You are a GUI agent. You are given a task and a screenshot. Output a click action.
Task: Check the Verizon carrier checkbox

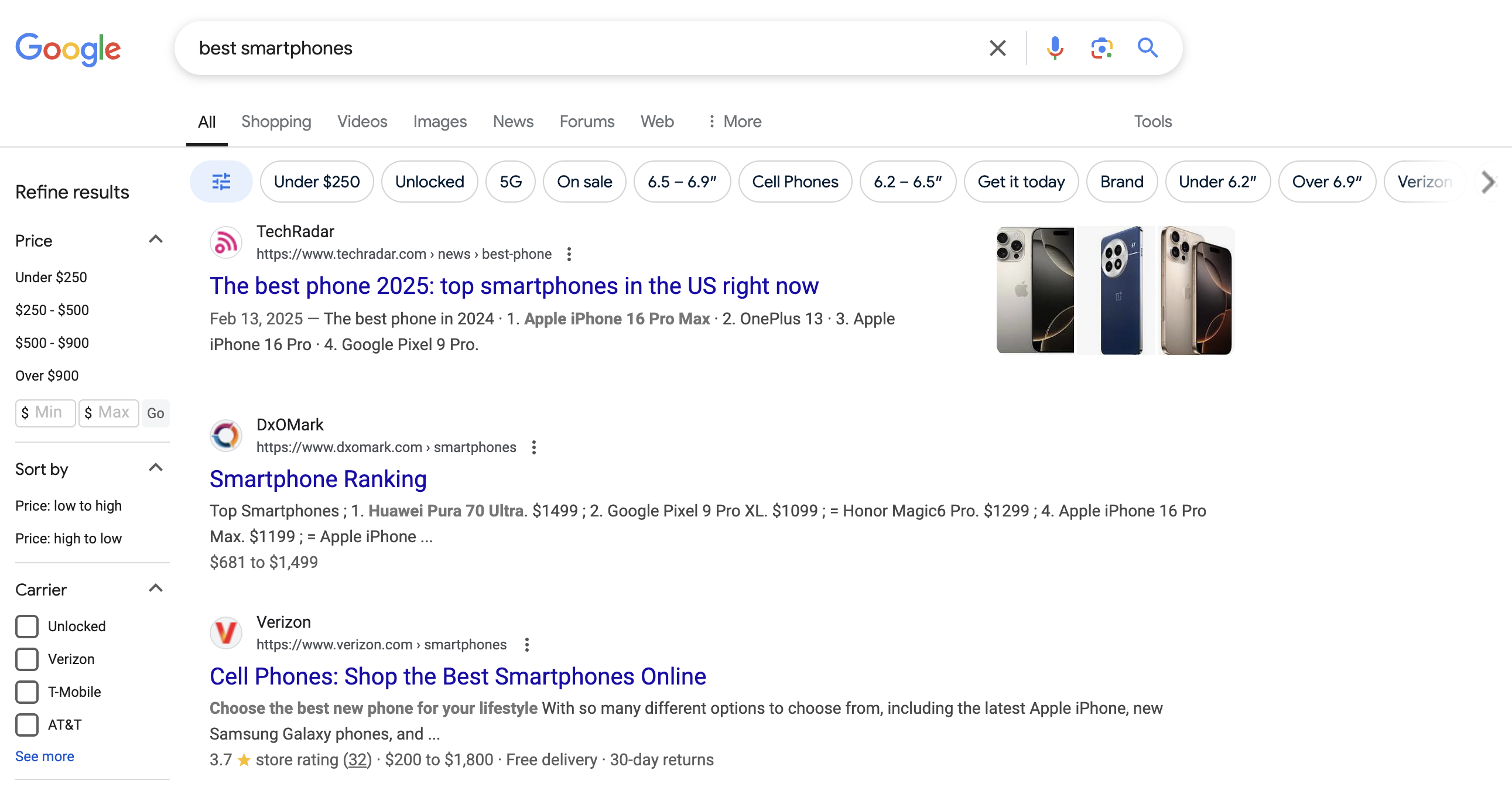27,659
